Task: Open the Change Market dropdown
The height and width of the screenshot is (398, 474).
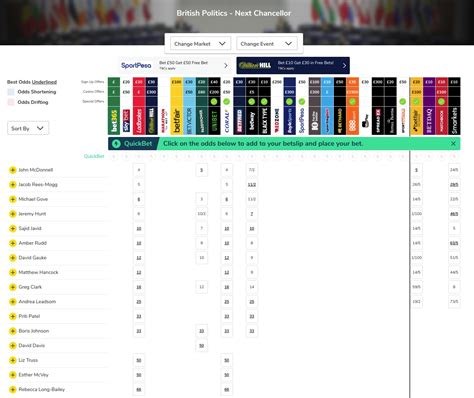Action: [x=200, y=44]
